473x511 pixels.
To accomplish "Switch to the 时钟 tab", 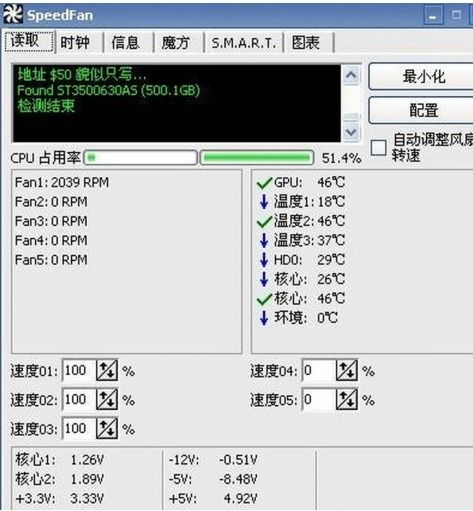I will click(75, 43).
